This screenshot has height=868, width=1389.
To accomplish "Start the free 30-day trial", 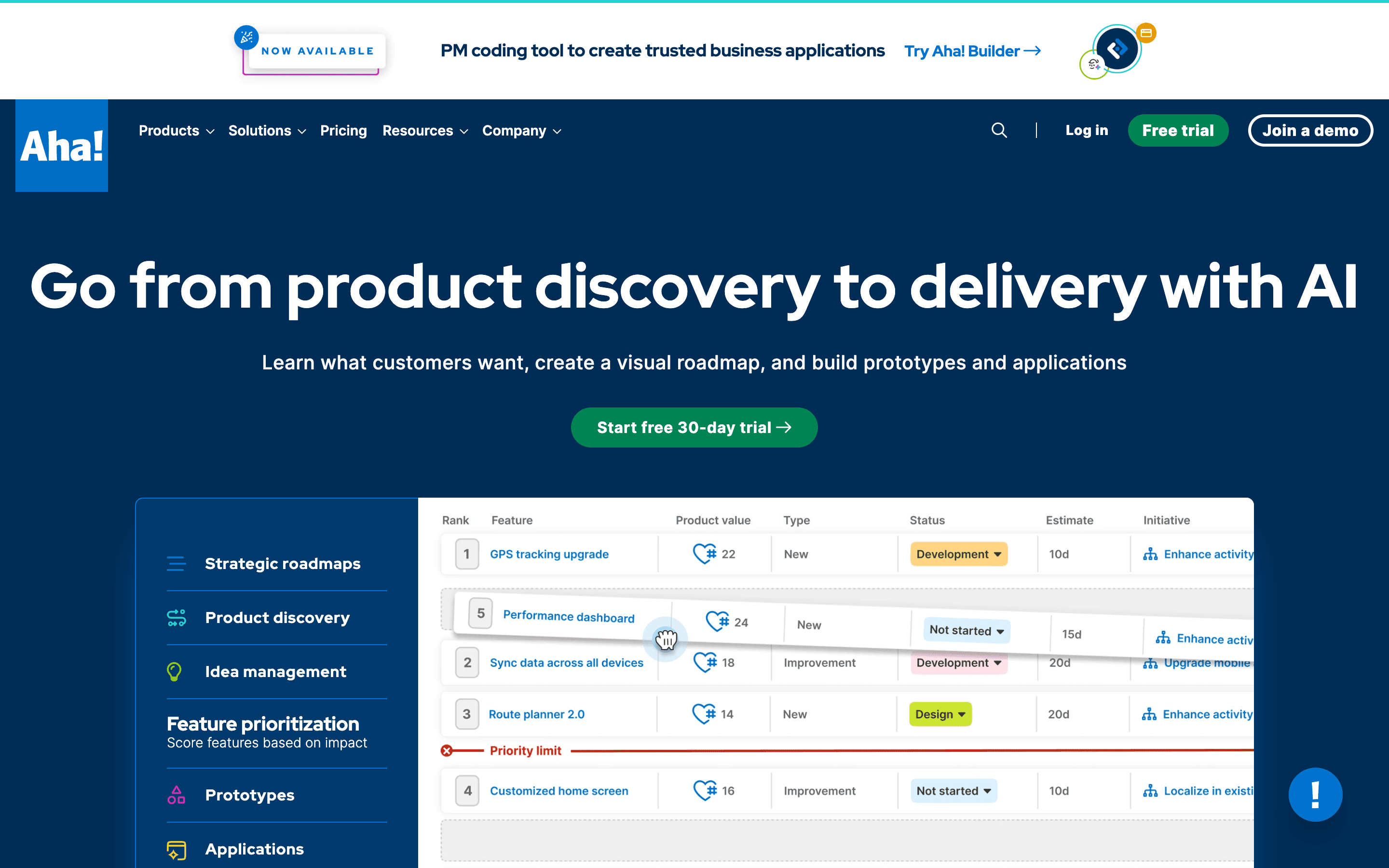I will (x=694, y=427).
